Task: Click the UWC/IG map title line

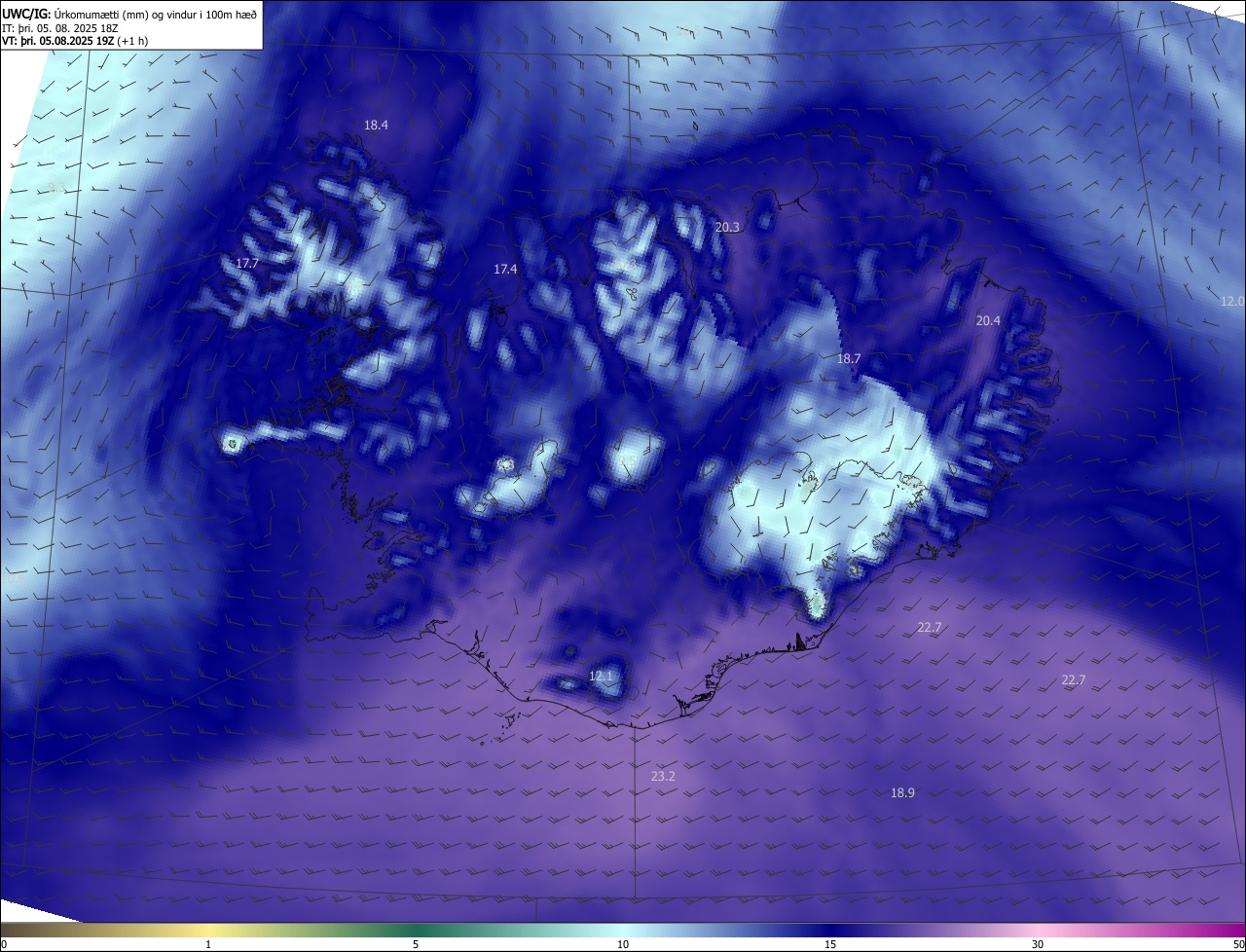Action: (129, 14)
